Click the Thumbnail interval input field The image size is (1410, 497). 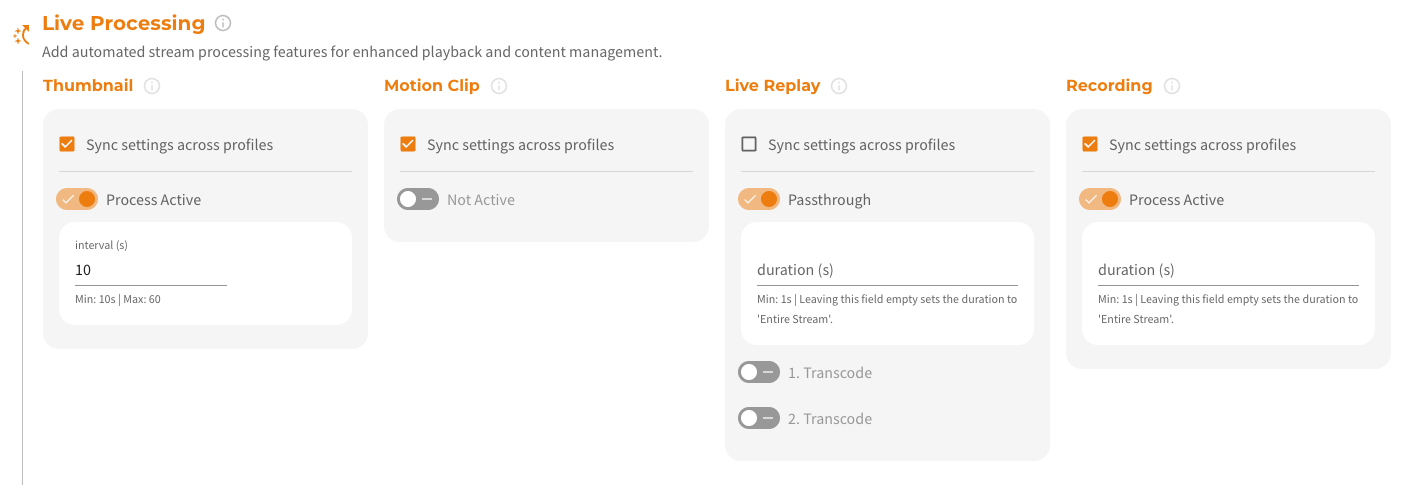click(150, 270)
